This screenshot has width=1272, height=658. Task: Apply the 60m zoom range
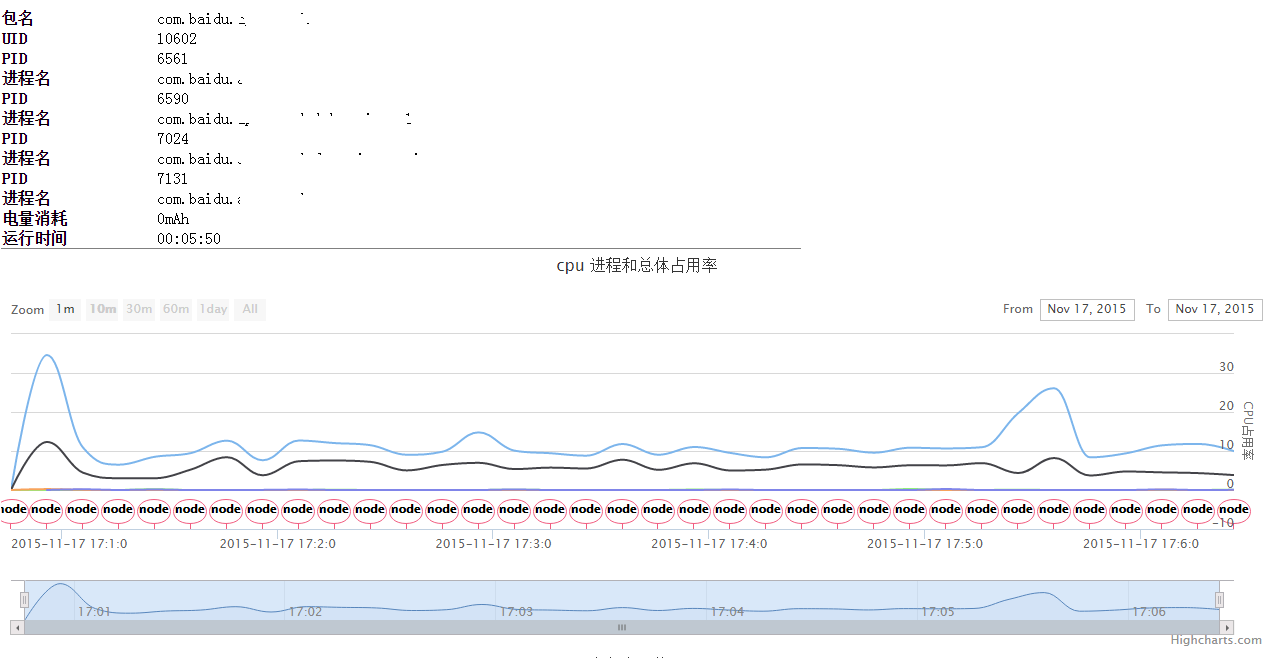(x=175, y=309)
